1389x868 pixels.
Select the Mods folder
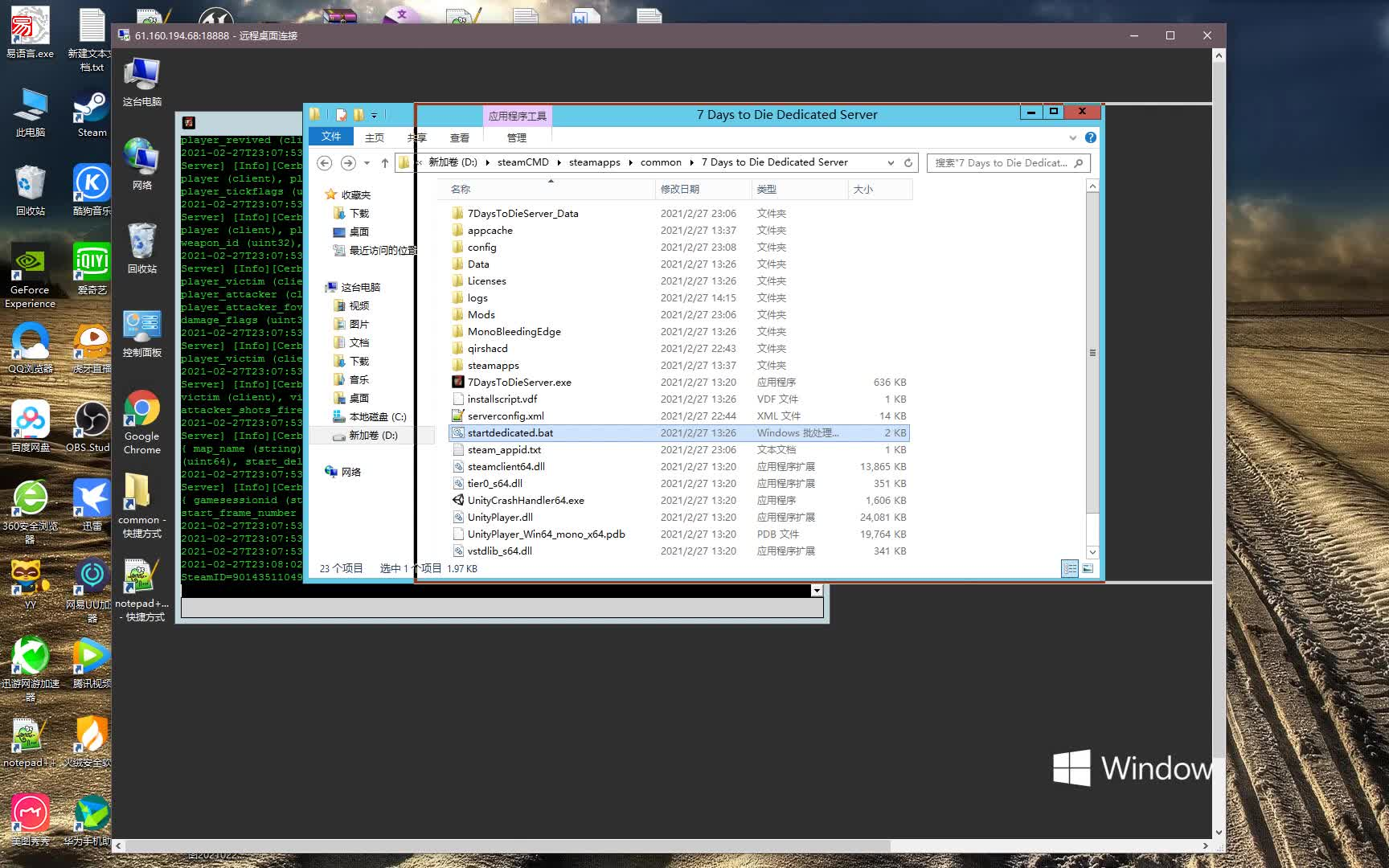tap(481, 314)
